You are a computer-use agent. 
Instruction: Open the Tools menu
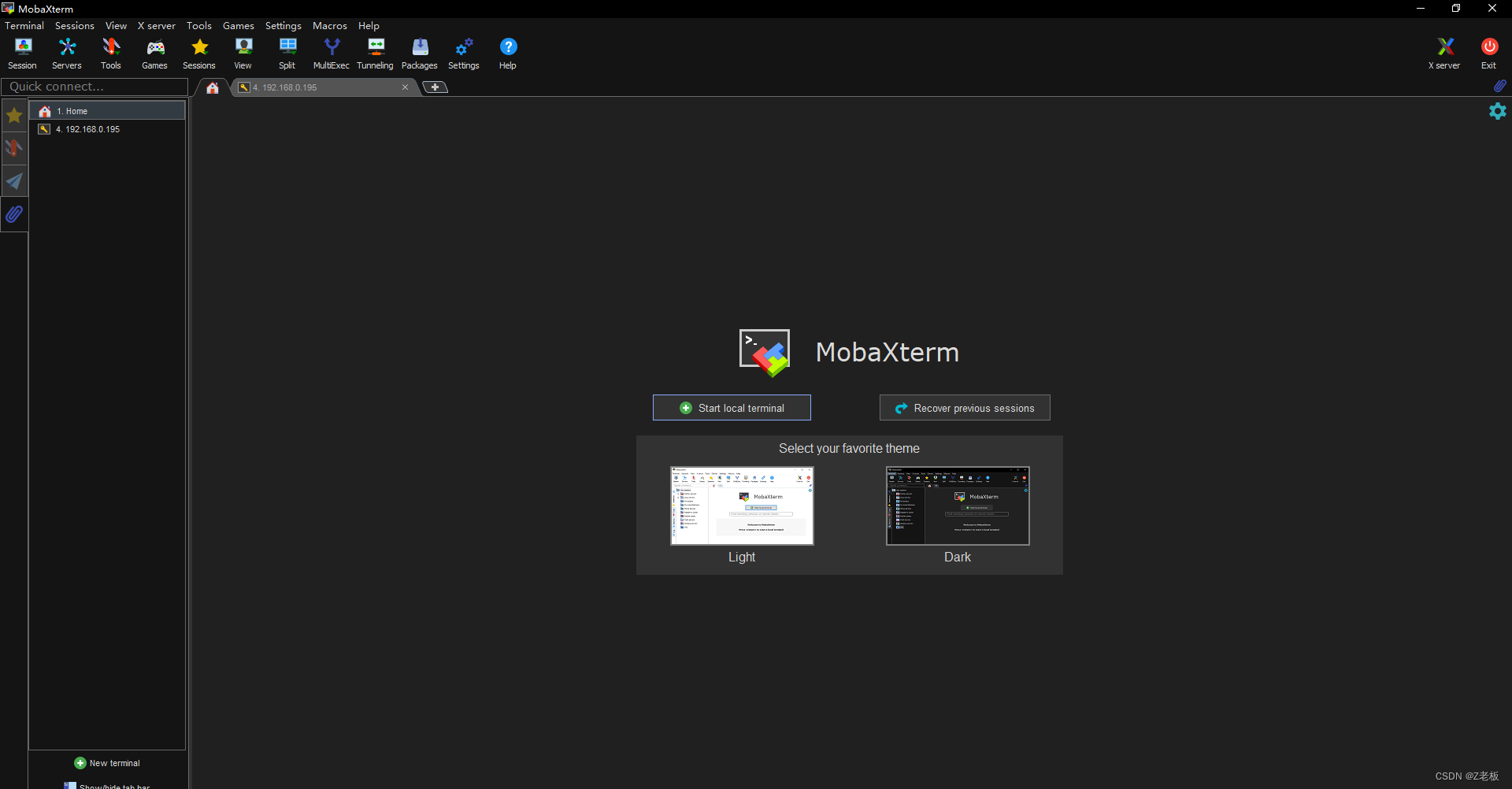pyautogui.click(x=199, y=26)
